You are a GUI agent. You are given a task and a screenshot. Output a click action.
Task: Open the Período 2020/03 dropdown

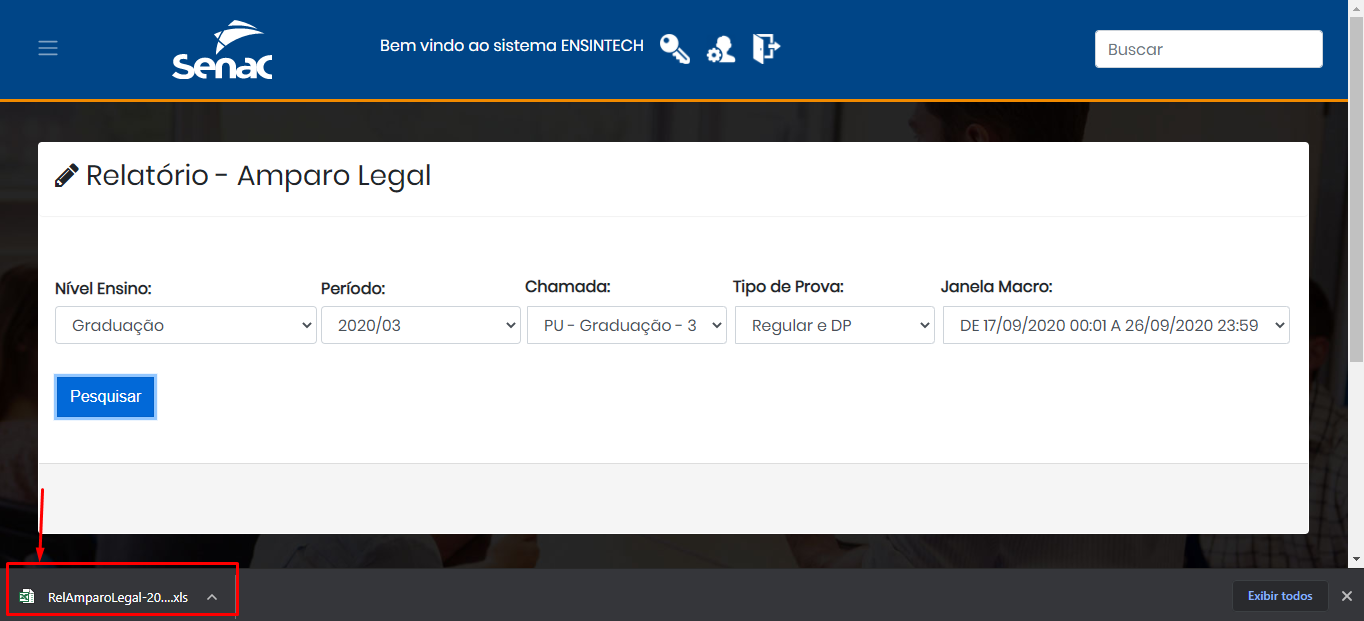[421, 325]
